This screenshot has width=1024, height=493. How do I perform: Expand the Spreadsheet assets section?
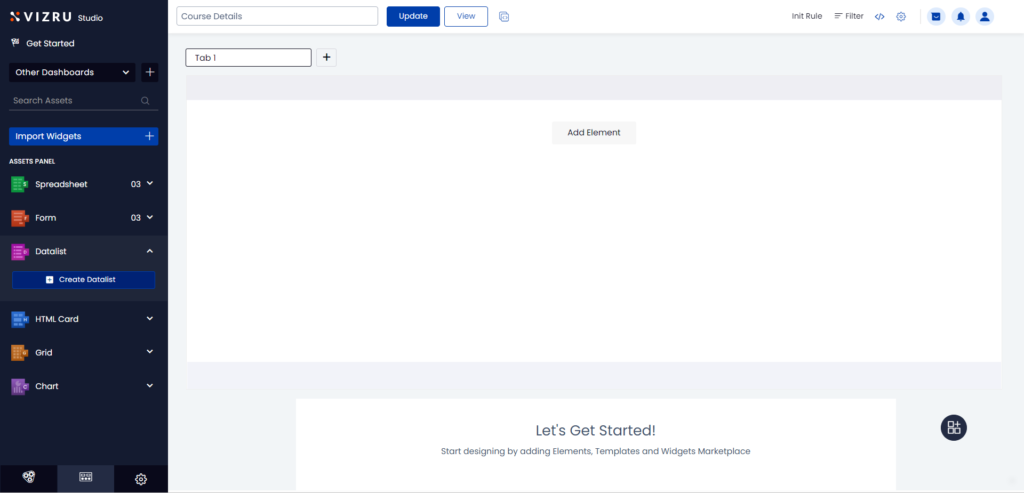coord(150,184)
